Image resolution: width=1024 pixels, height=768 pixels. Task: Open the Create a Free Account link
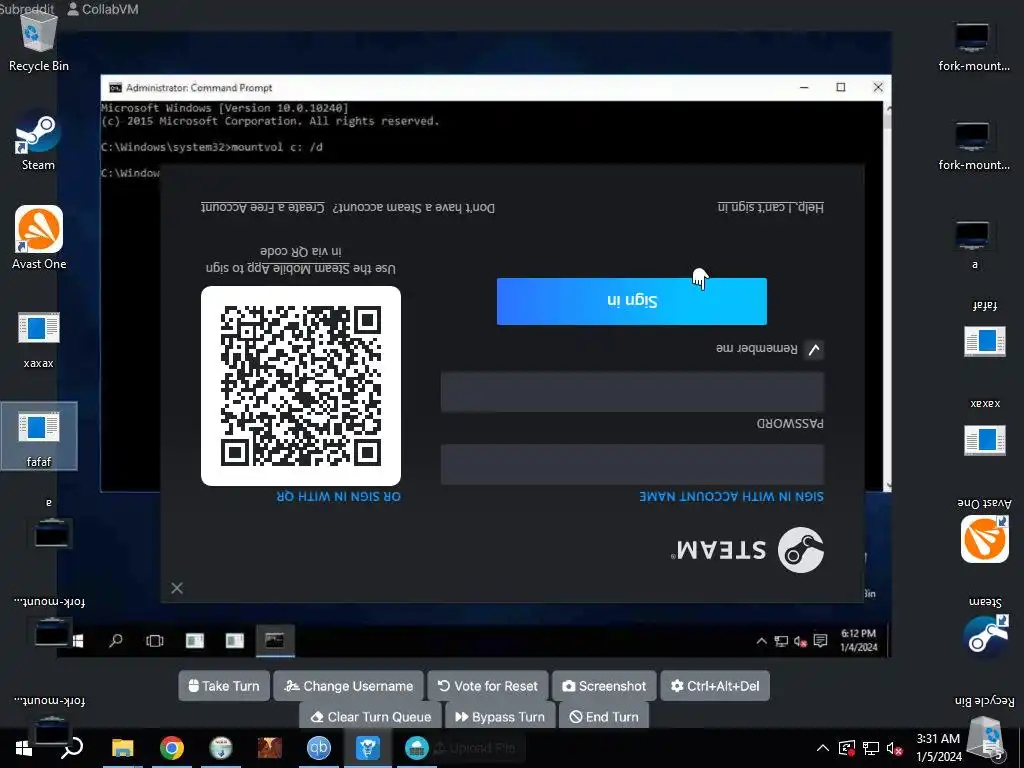click(x=263, y=207)
